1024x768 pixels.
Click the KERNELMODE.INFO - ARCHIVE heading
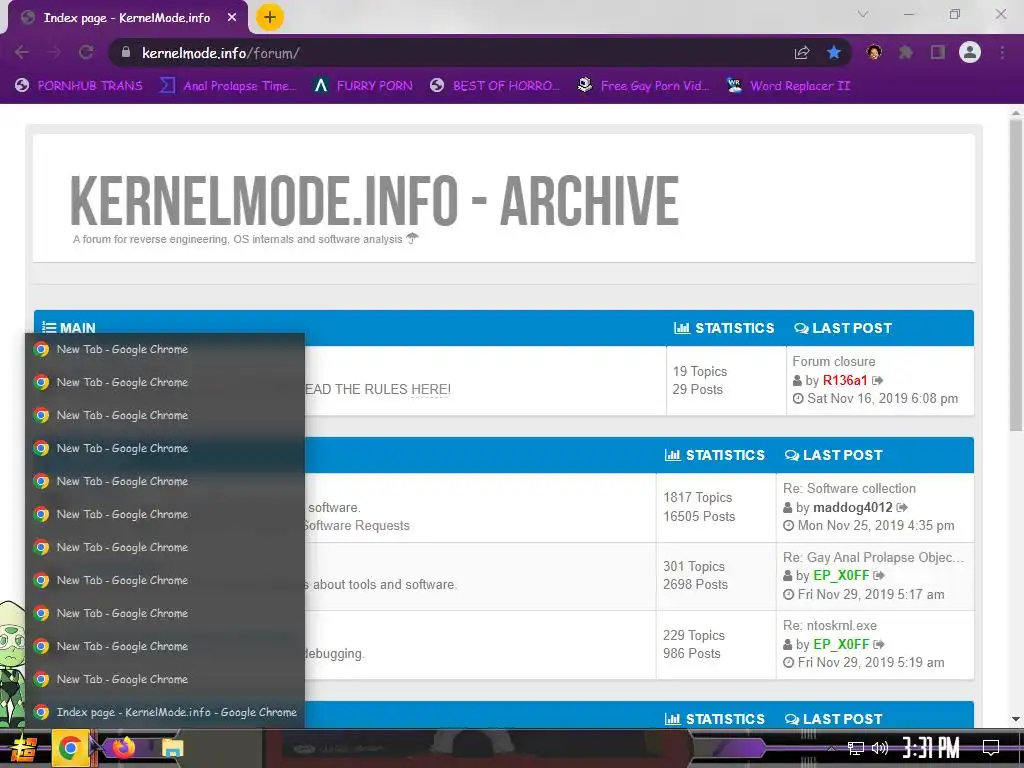[374, 200]
